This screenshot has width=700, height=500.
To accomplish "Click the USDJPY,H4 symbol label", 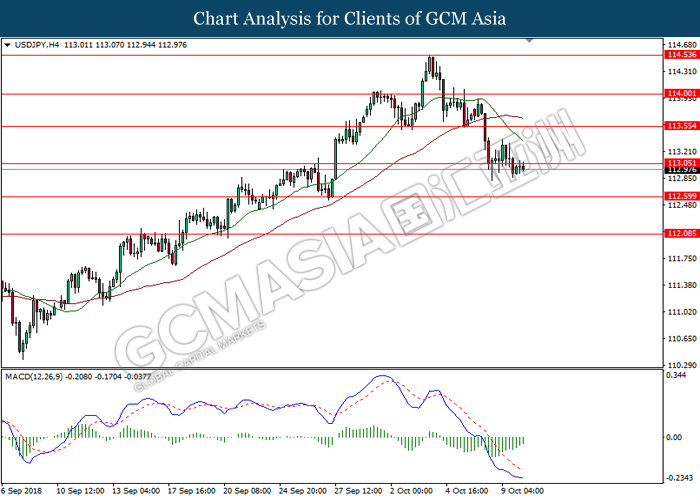I will (37, 45).
